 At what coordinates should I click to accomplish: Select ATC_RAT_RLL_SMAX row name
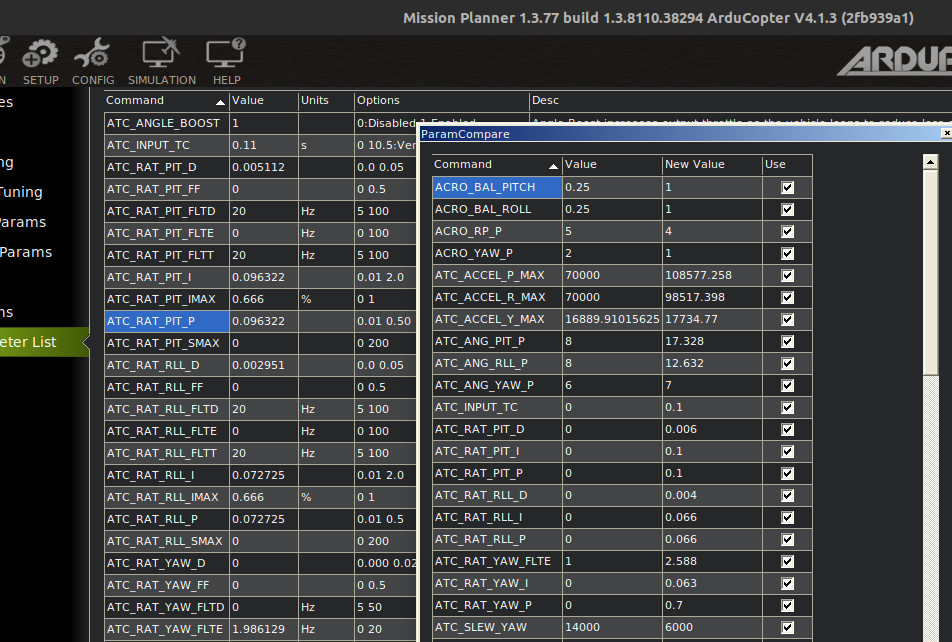coord(166,541)
